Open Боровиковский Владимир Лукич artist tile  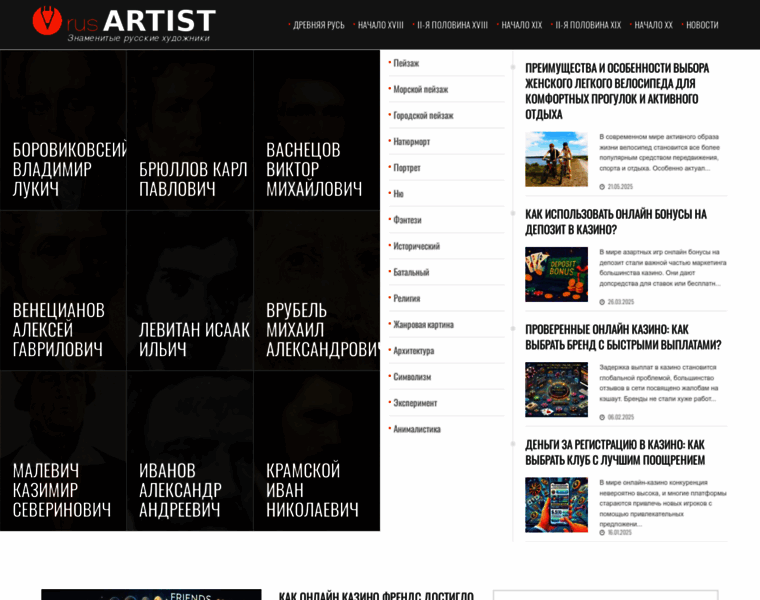click(63, 130)
